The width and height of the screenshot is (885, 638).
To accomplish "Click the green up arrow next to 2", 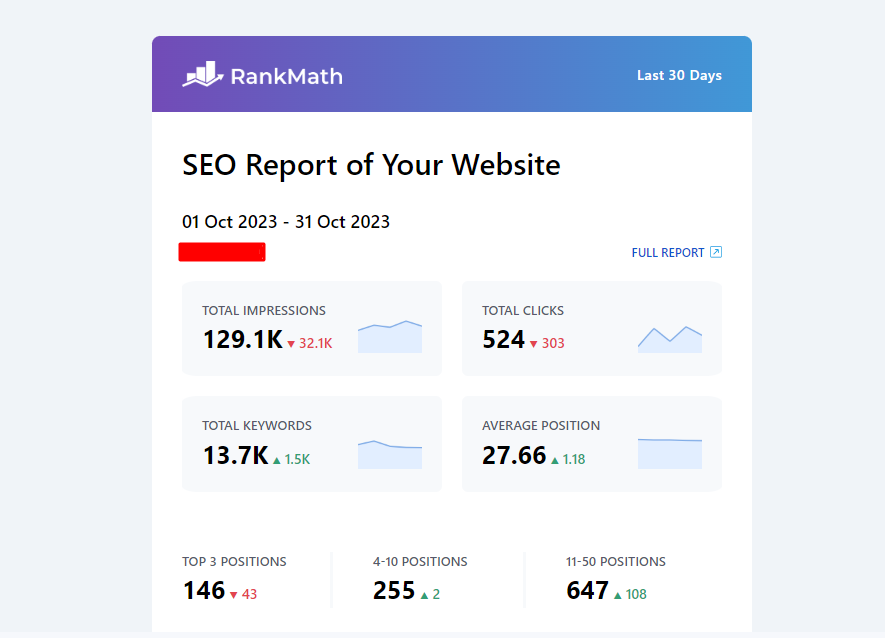I will [424, 595].
